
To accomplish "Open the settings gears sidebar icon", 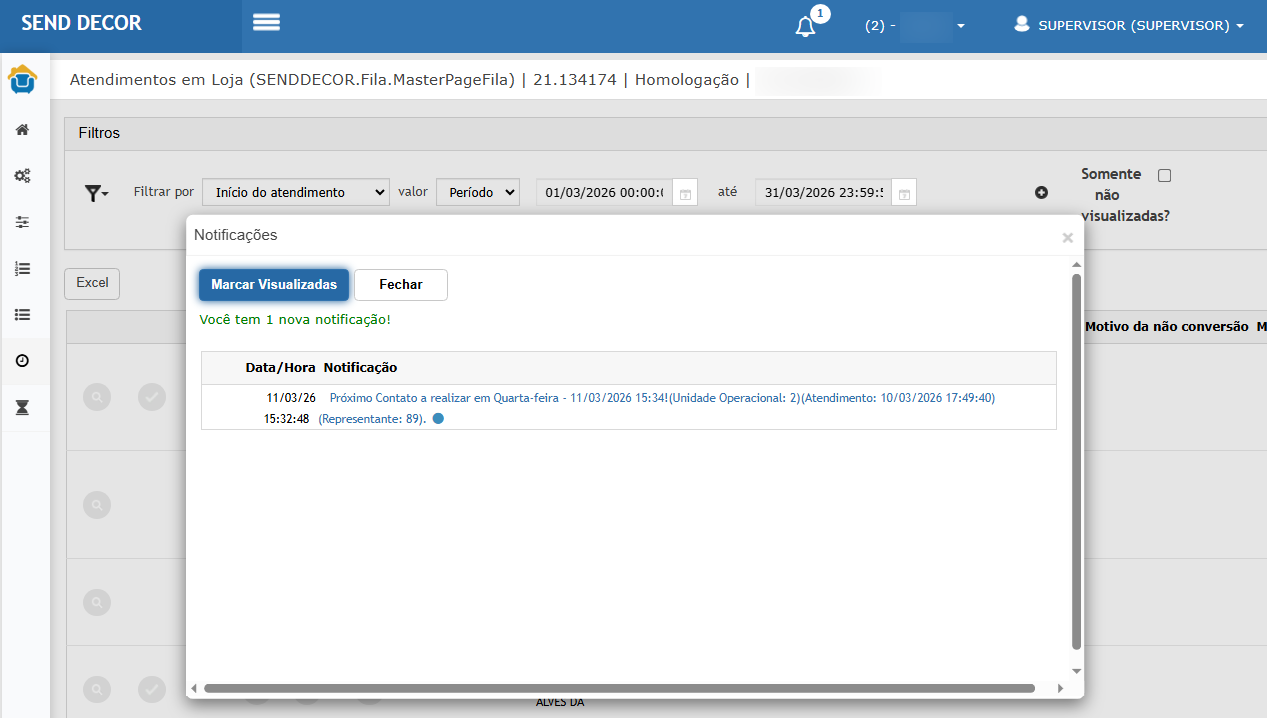I will click(x=22, y=176).
